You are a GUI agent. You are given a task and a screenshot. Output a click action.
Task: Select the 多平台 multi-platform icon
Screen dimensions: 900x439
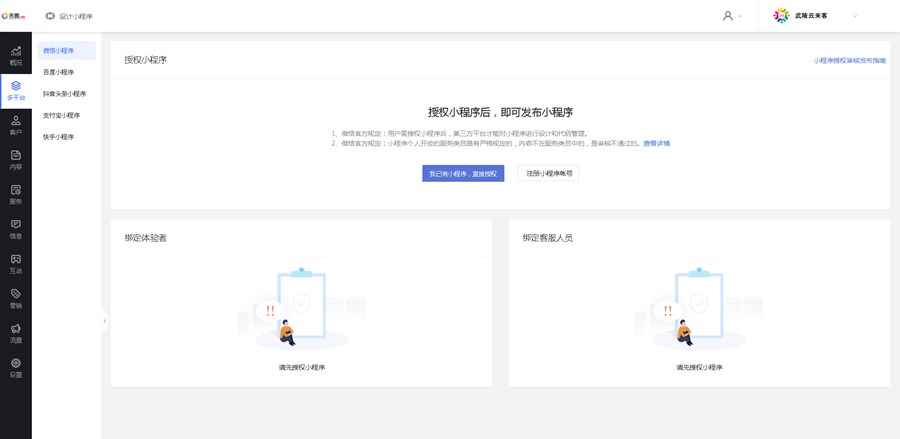pos(16,90)
